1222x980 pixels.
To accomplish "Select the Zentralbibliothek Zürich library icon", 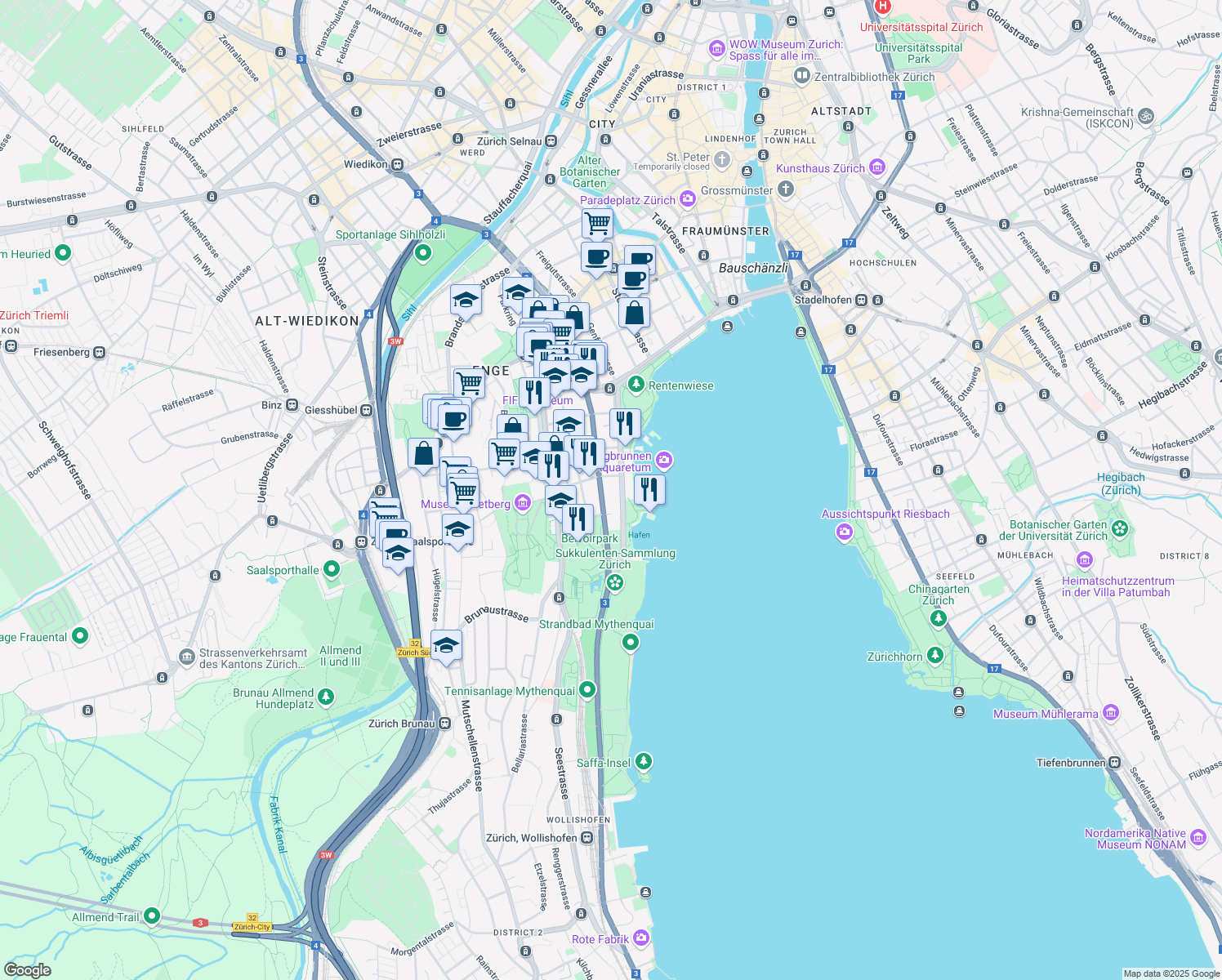I will [x=802, y=77].
